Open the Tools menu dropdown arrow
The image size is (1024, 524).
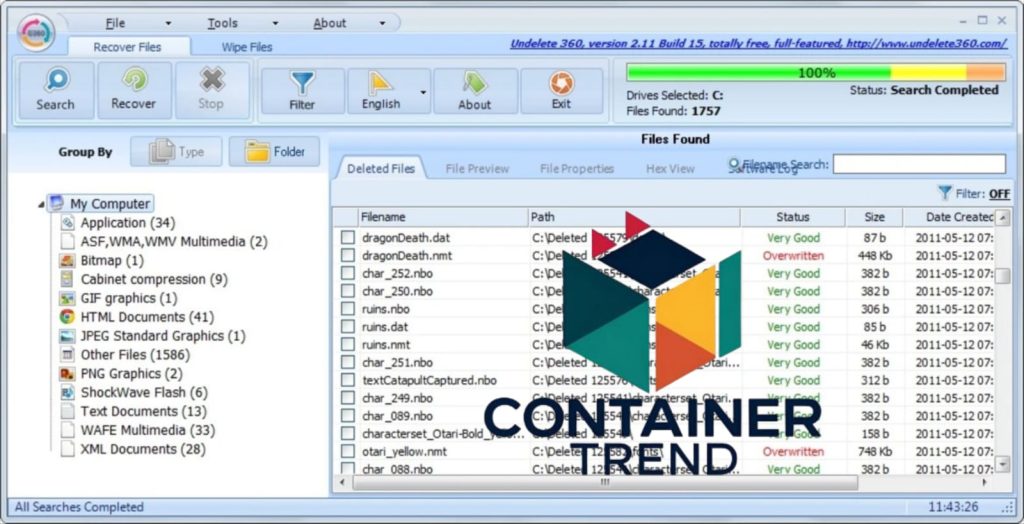(x=275, y=24)
